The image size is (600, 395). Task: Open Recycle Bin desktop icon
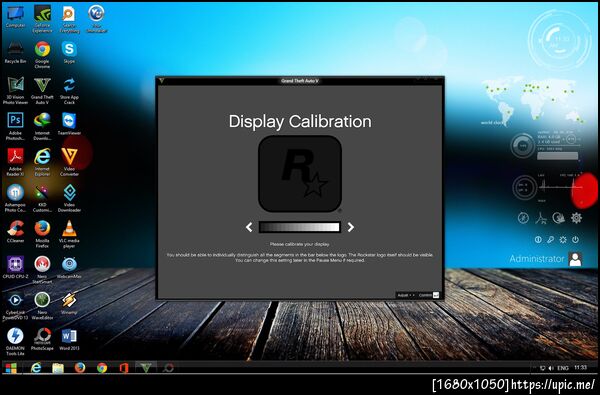(x=15, y=52)
